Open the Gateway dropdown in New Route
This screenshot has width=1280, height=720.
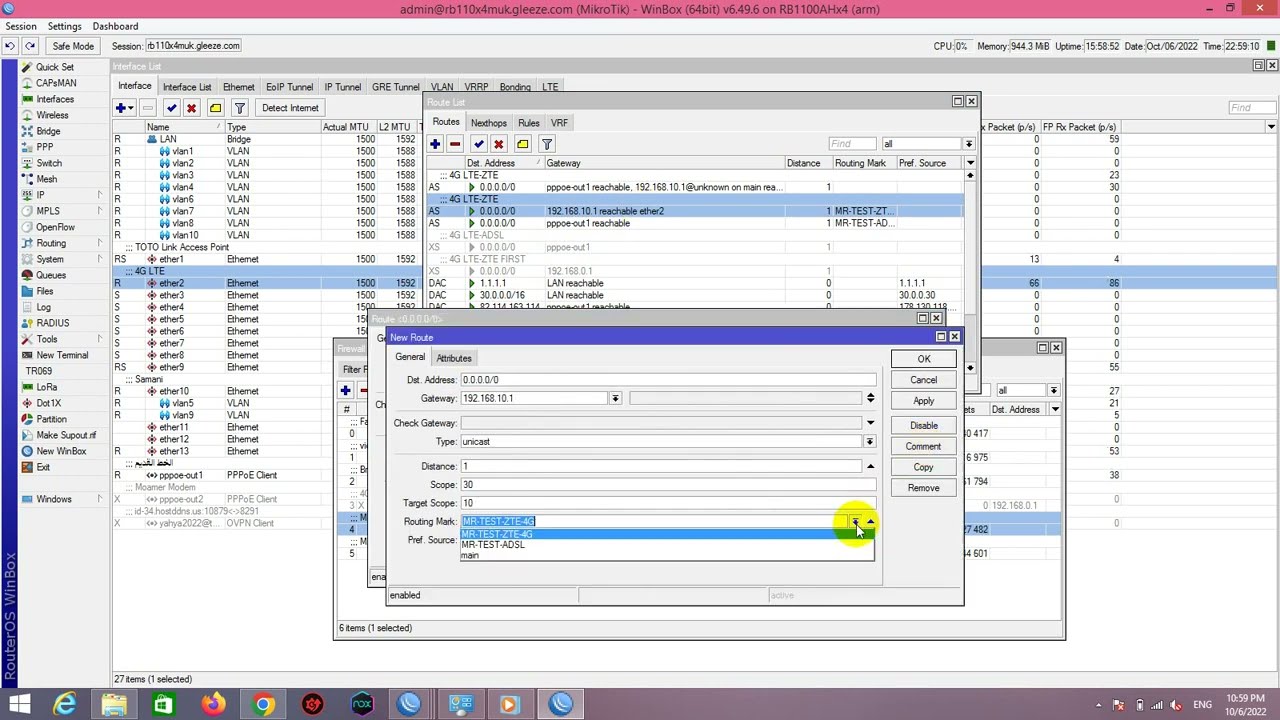click(x=615, y=398)
